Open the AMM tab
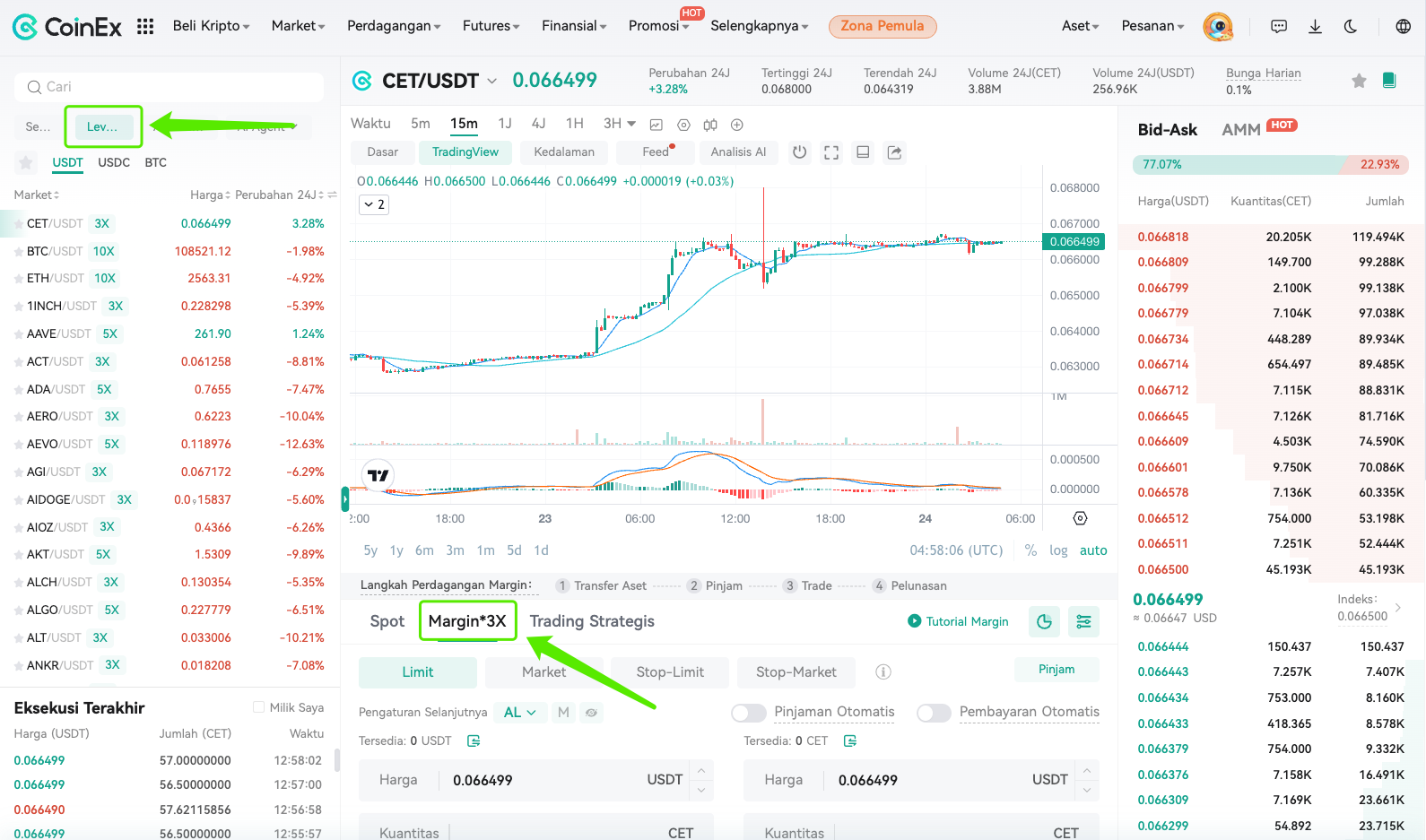 coord(1241,130)
